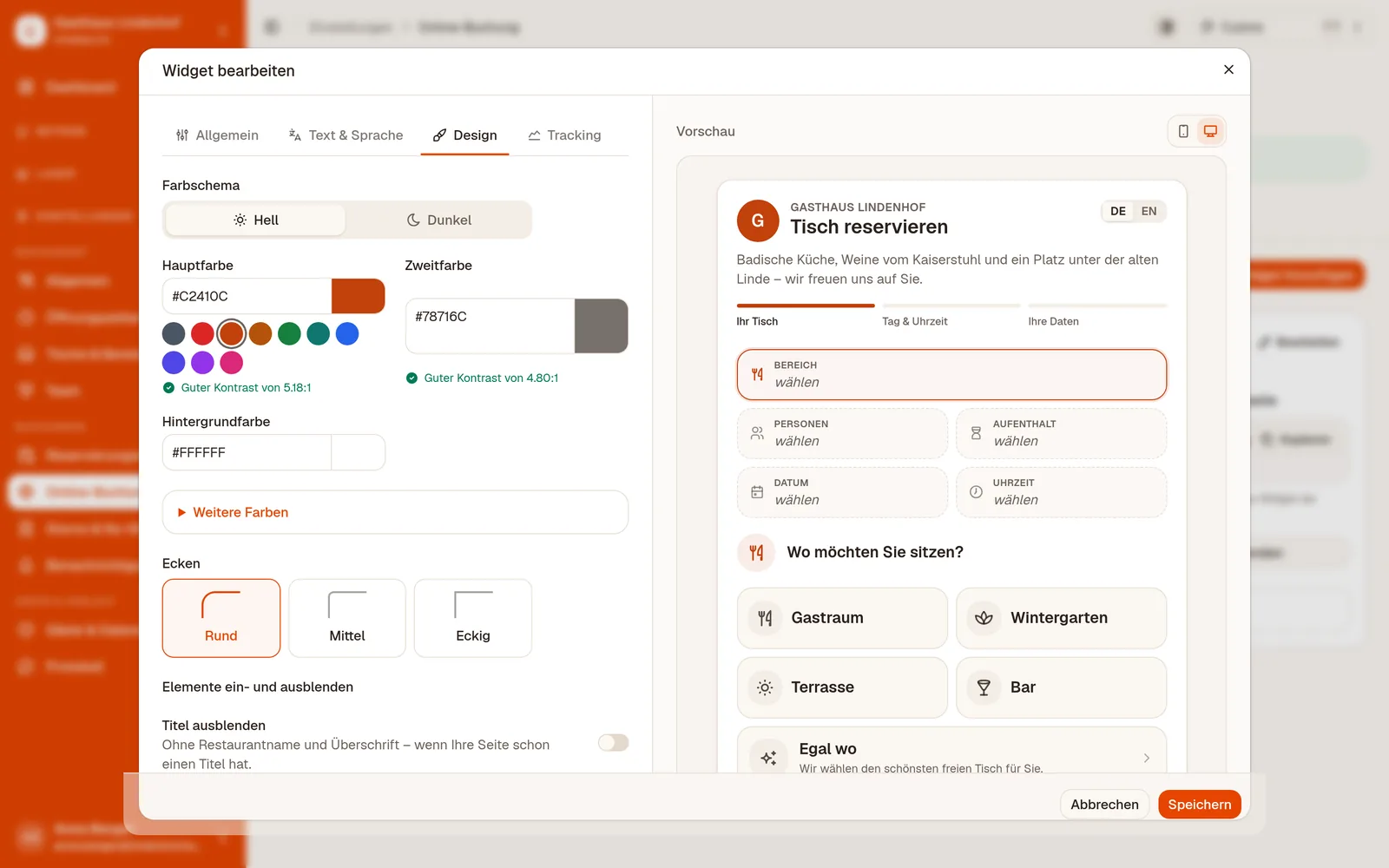1389x868 pixels.
Task: Select the Hell light color scheme
Action: coord(255,220)
